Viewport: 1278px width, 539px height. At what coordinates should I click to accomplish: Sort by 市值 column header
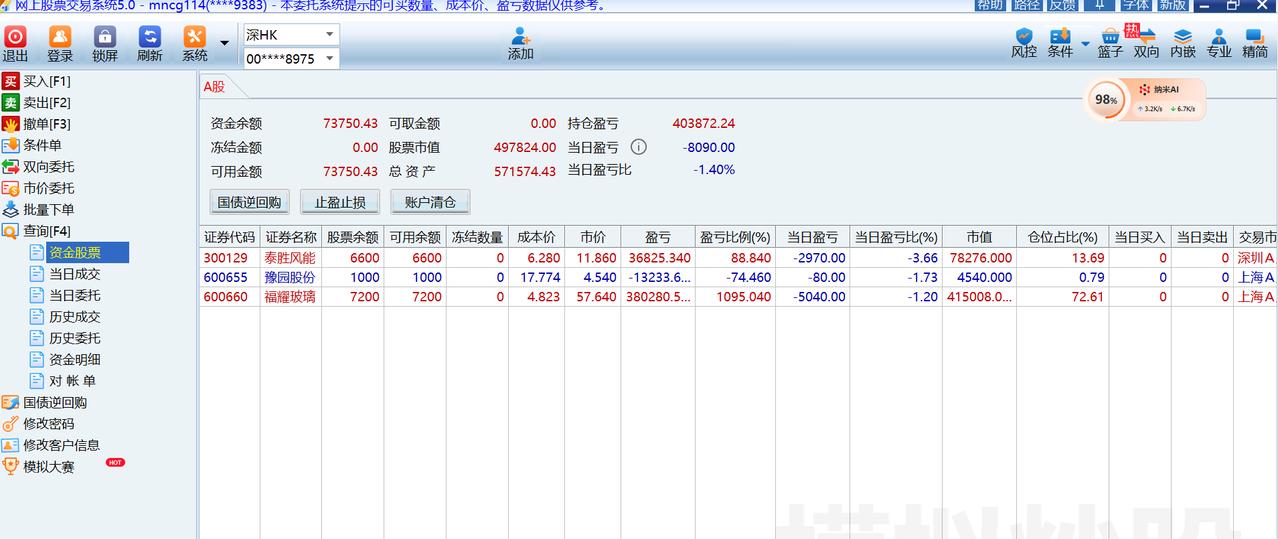tap(979, 237)
